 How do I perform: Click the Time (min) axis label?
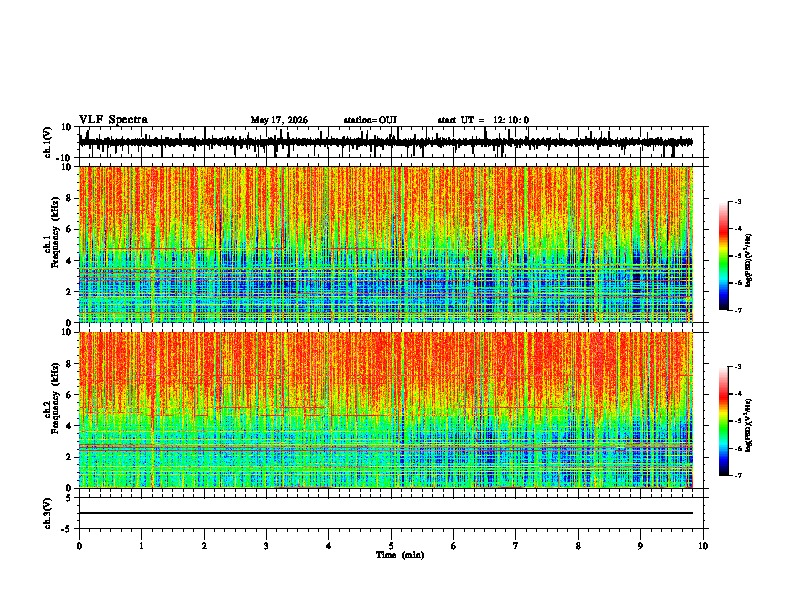[x=400, y=555]
